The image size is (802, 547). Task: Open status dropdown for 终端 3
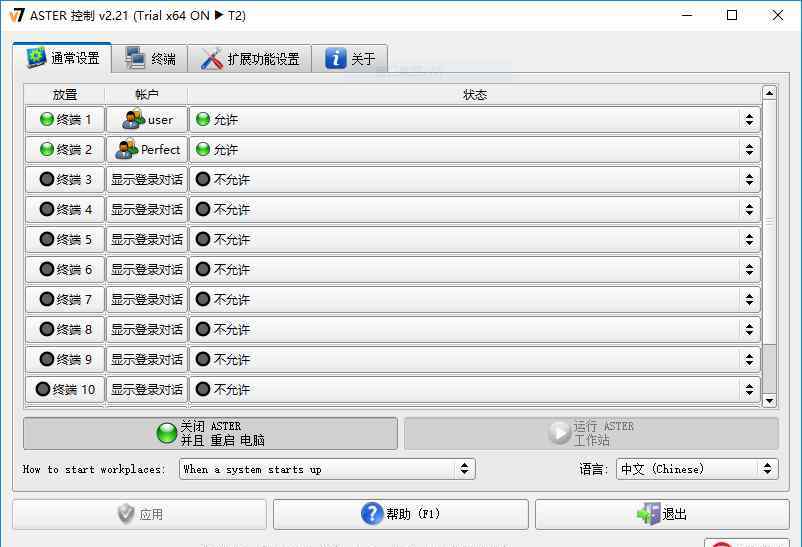tap(475, 180)
